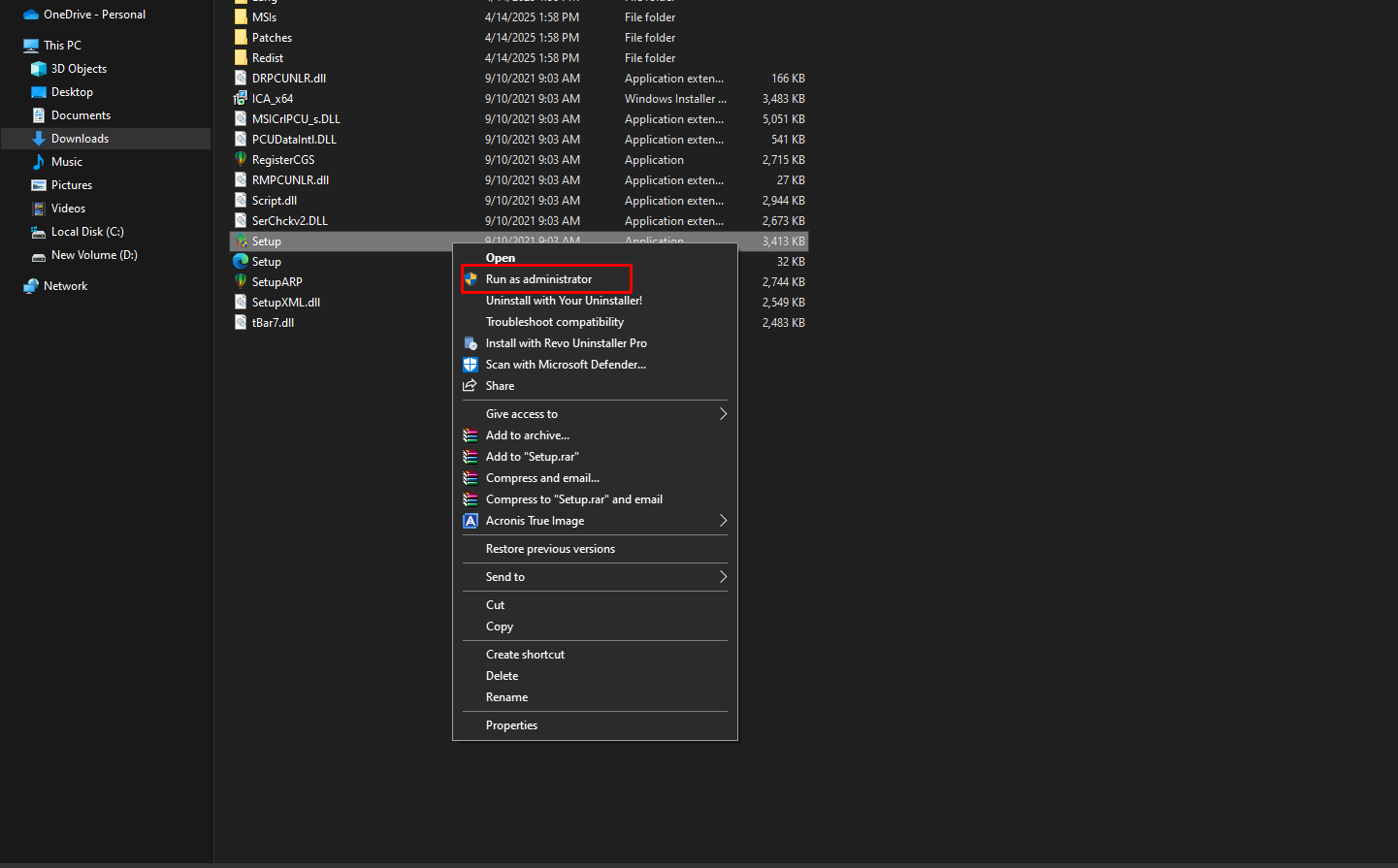
Task: Choose Properties from the context menu
Action: [511, 725]
